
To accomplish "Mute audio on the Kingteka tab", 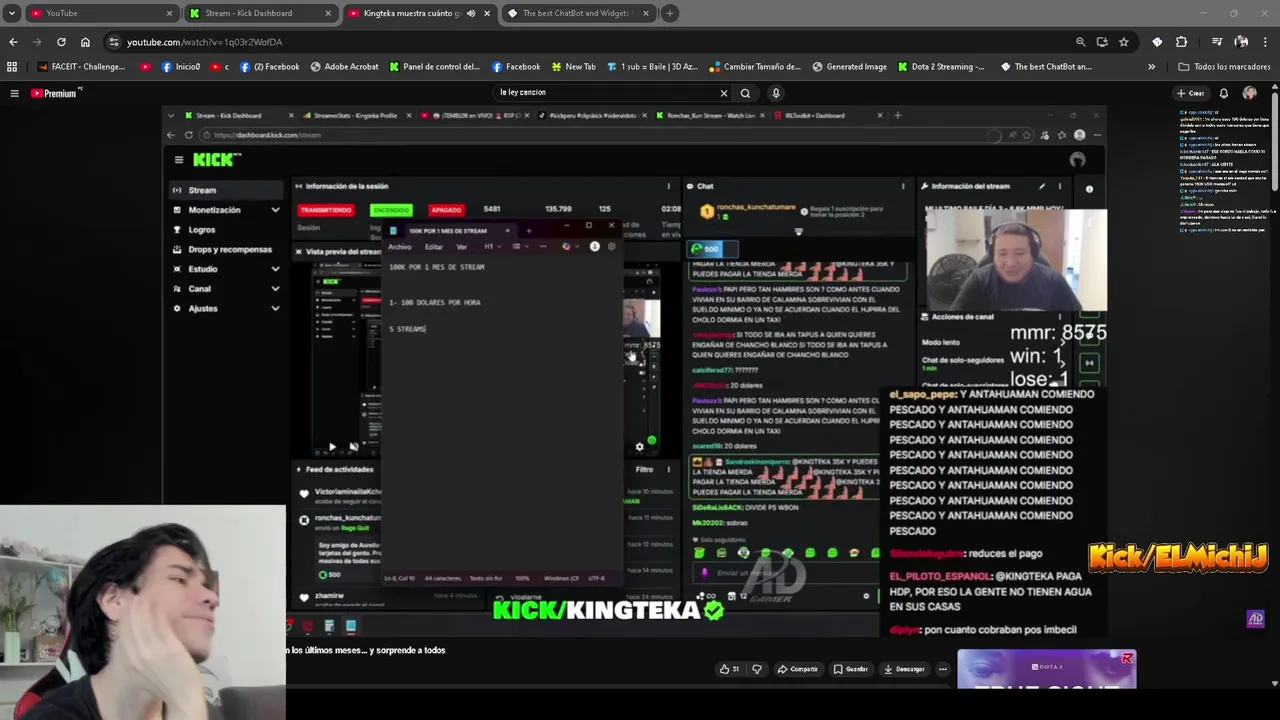I will click(x=471, y=13).
